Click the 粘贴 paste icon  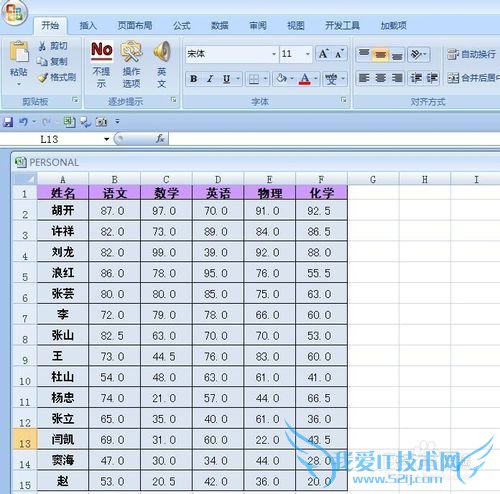[x=19, y=52]
